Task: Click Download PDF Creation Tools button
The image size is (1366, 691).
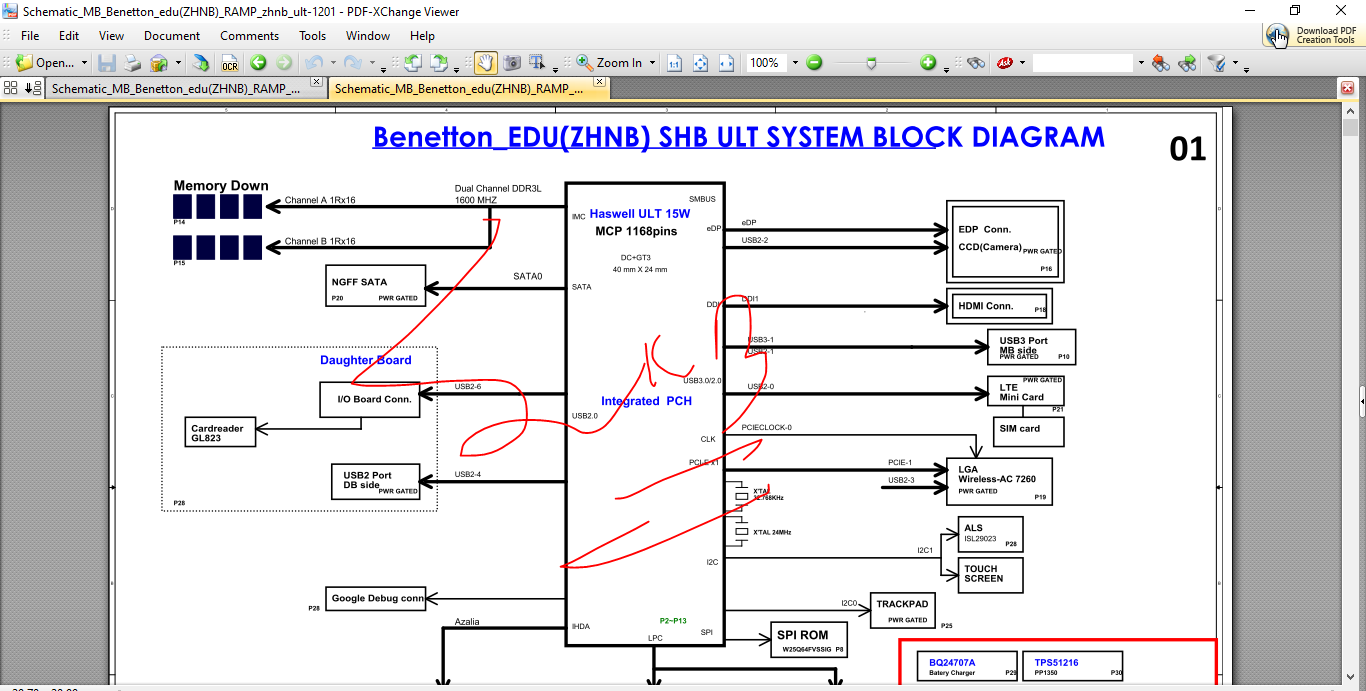Action: pos(1311,35)
